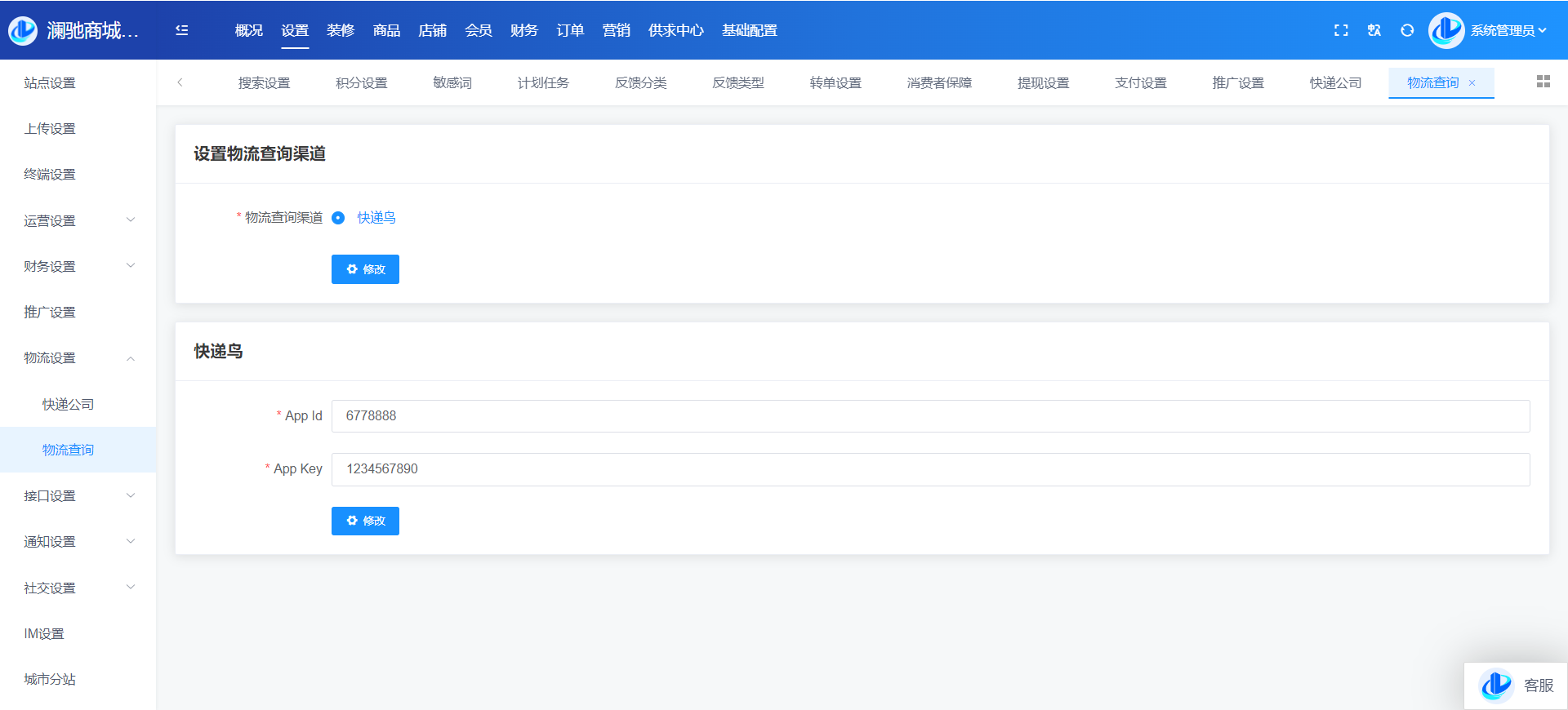Switch to 快递公司 tab
This screenshot has width=1568, height=710.
coord(1335,83)
